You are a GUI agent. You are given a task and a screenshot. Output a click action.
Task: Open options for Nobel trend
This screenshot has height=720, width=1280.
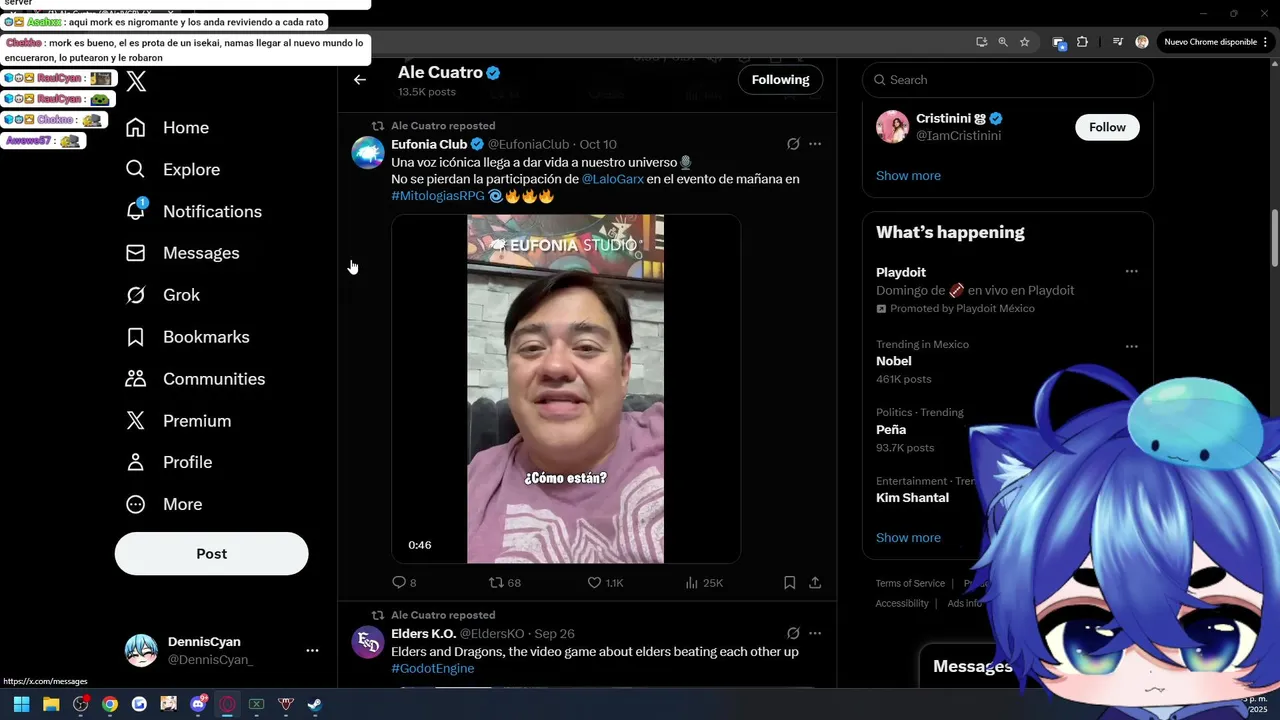click(1131, 346)
